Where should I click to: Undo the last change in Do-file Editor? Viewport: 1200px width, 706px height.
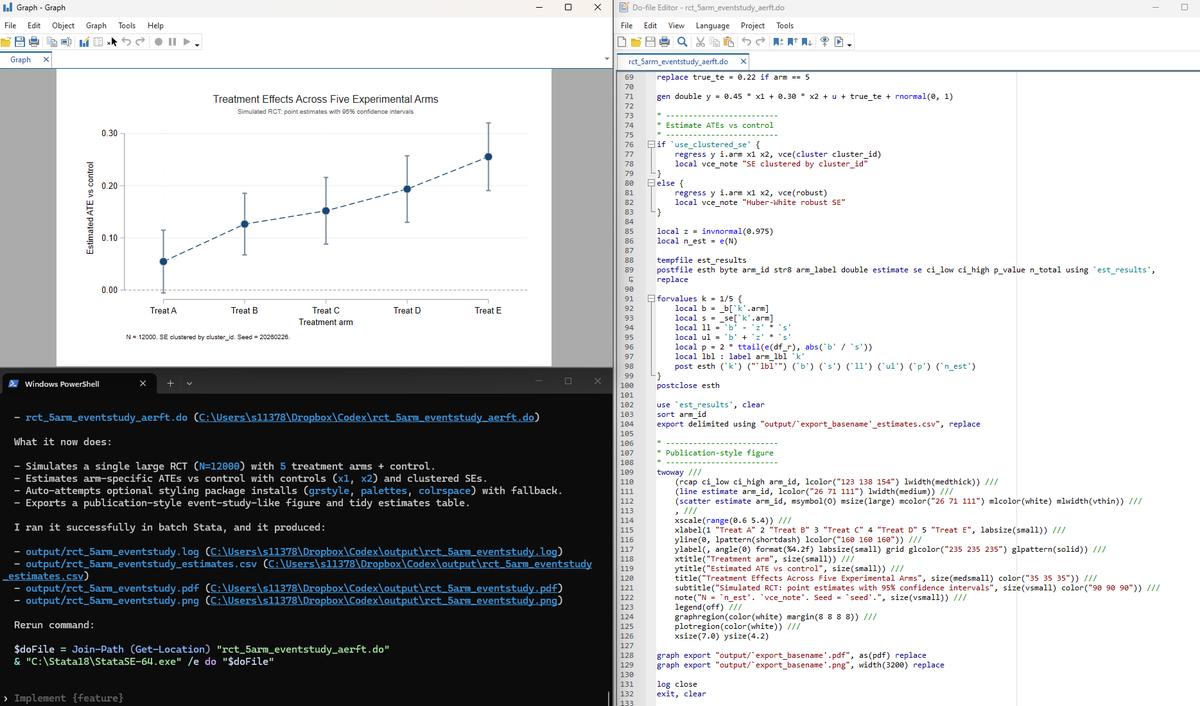click(746, 42)
